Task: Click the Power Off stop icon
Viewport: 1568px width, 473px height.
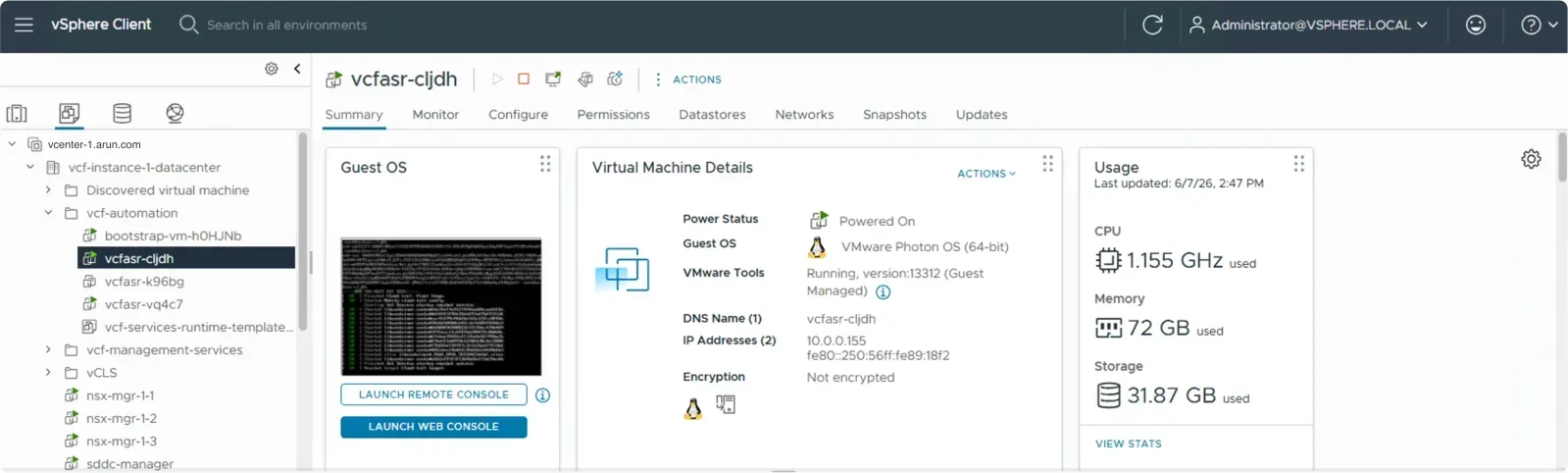Action: 524,79
